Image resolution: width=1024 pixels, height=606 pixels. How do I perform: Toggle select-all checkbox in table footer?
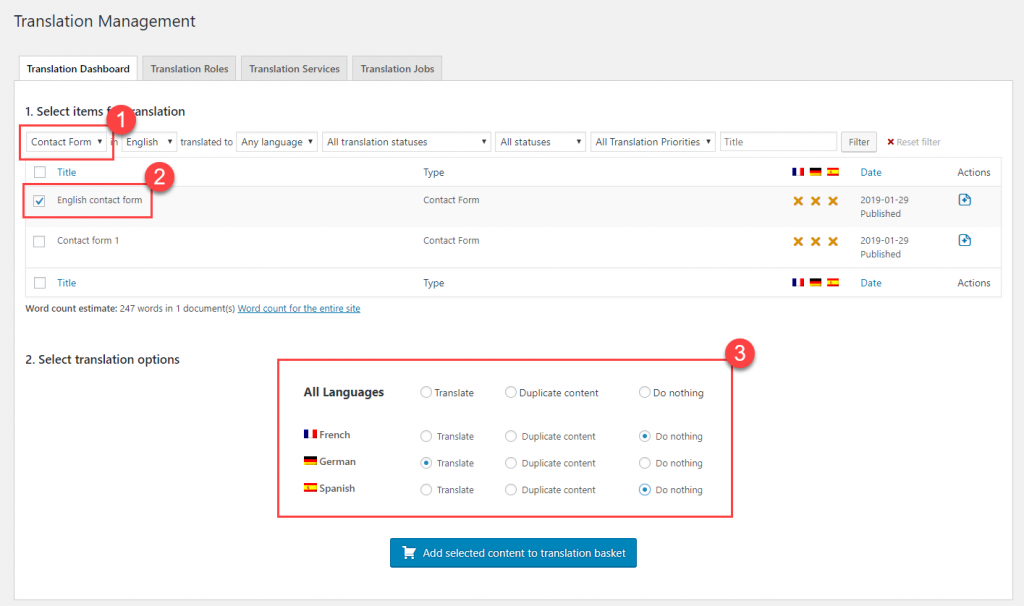40,283
